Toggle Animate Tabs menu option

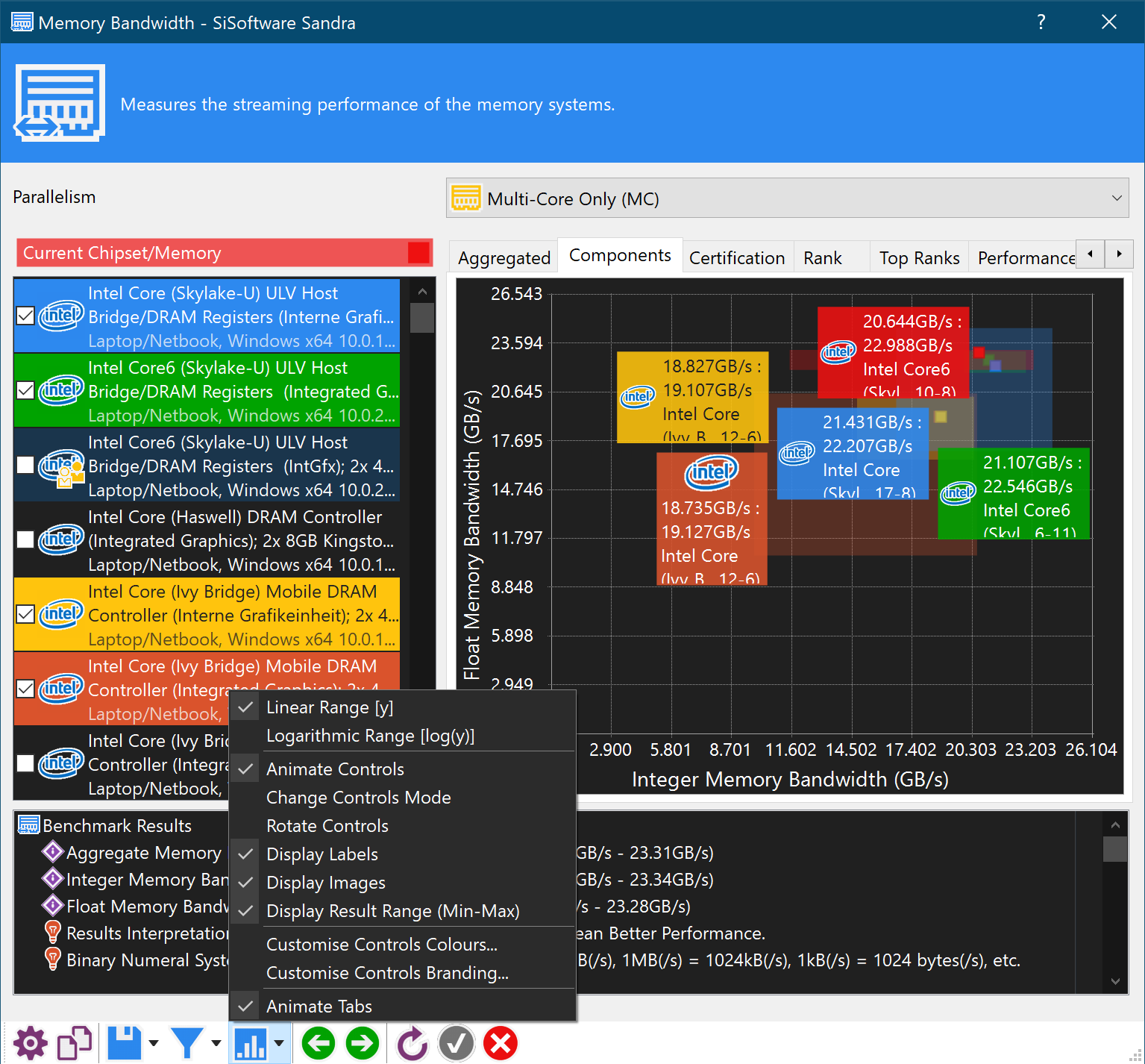click(402, 1006)
